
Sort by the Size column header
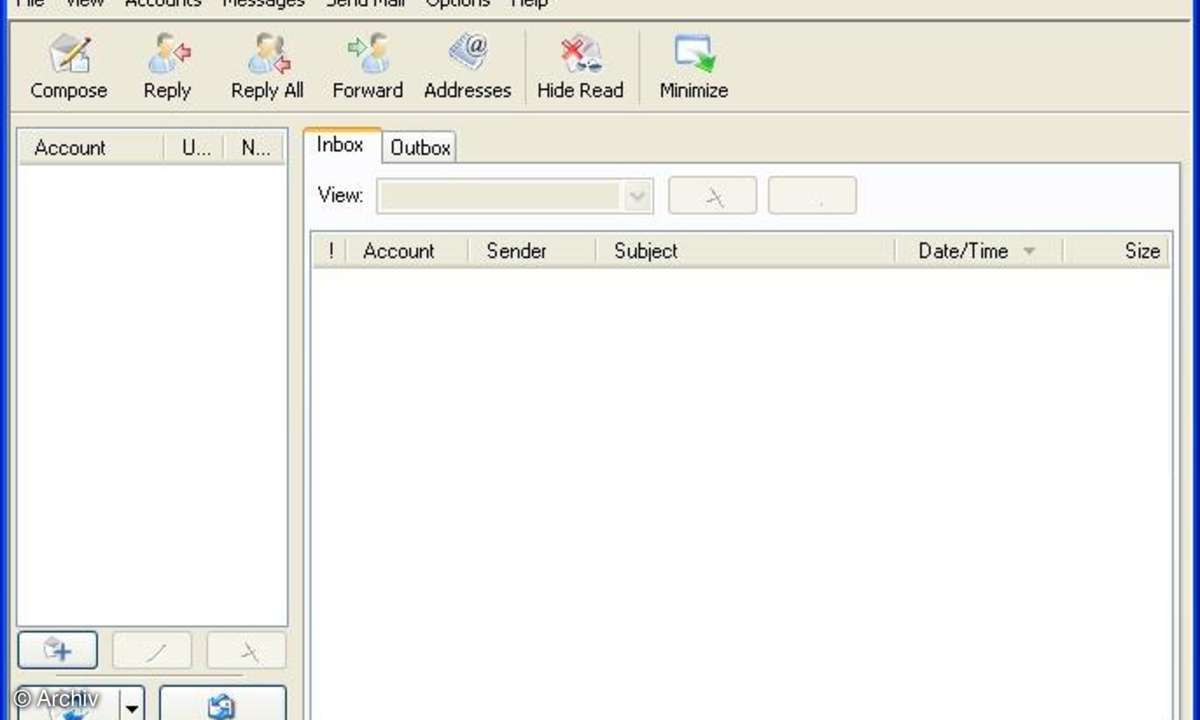(x=1117, y=251)
